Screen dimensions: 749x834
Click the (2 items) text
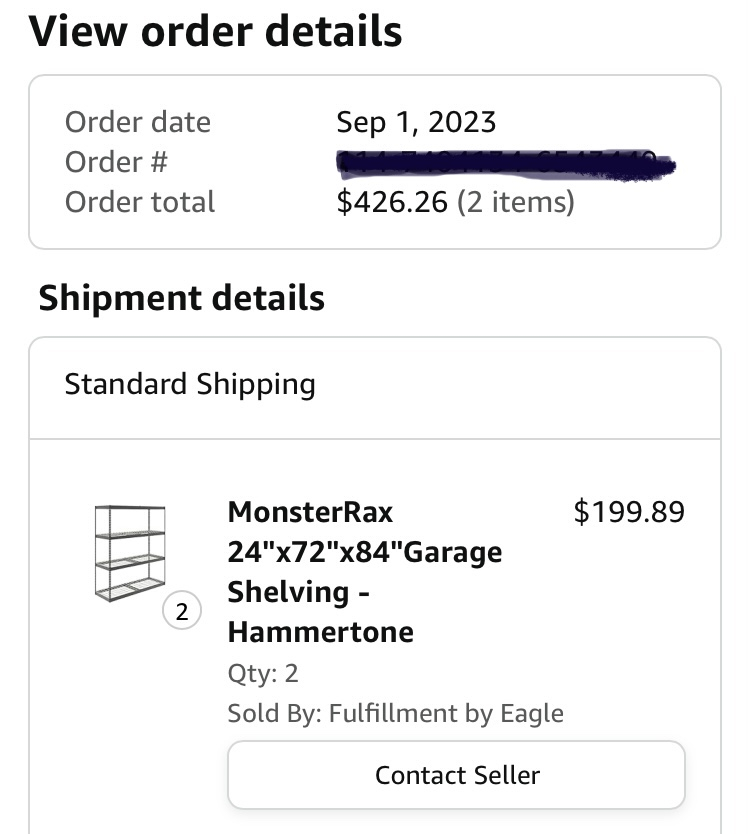click(515, 202)
